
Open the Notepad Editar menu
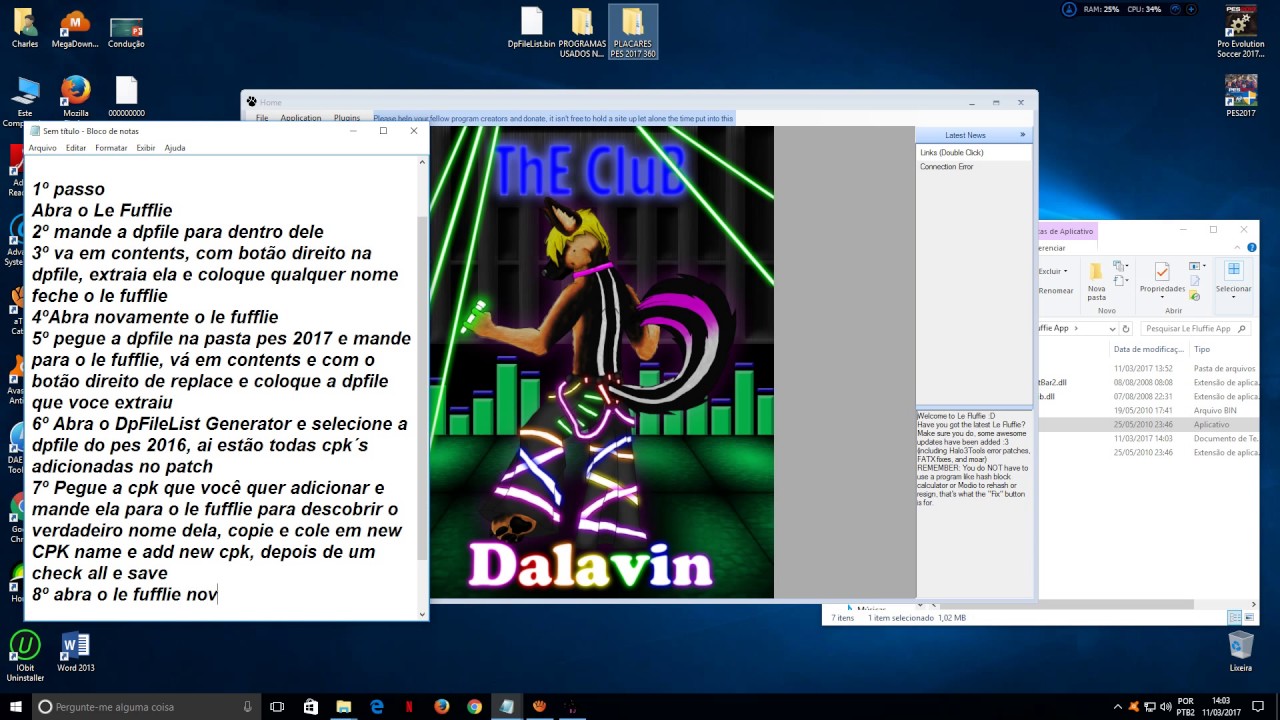76,148
